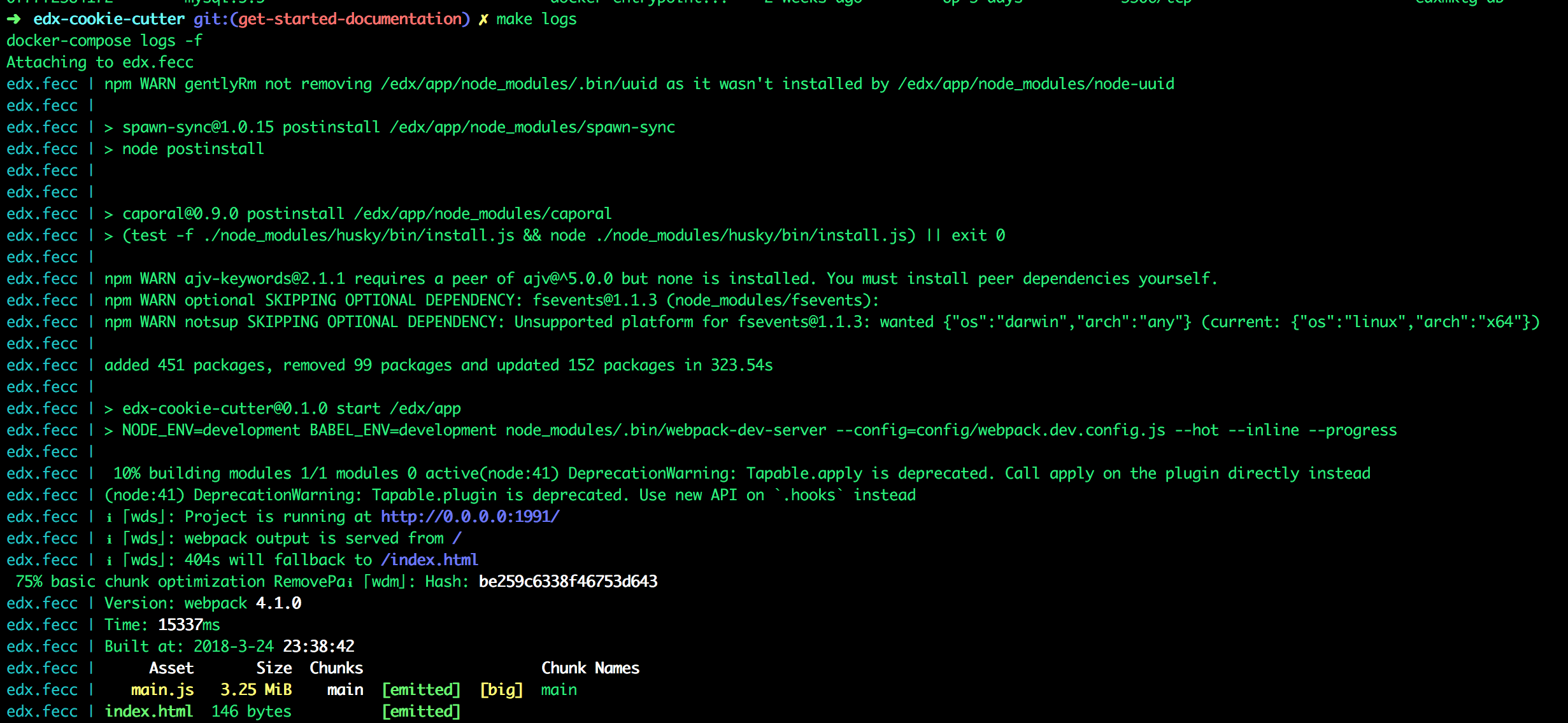Click the build hash be259c6338f46753d643
This screenshot has width=1568, height=723.
567,582
